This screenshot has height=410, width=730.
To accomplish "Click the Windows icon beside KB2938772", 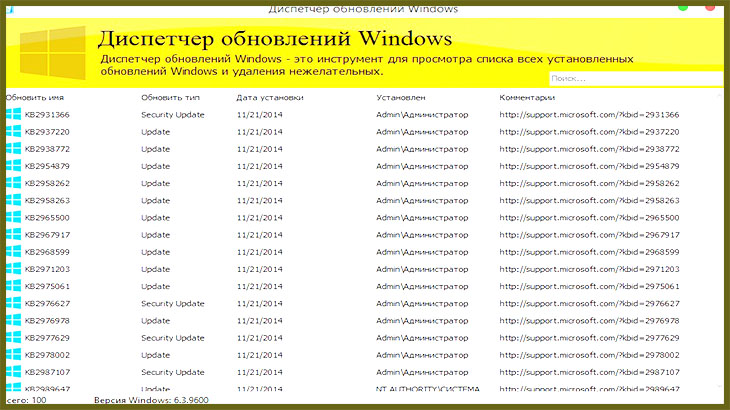I will coord(14,148).
